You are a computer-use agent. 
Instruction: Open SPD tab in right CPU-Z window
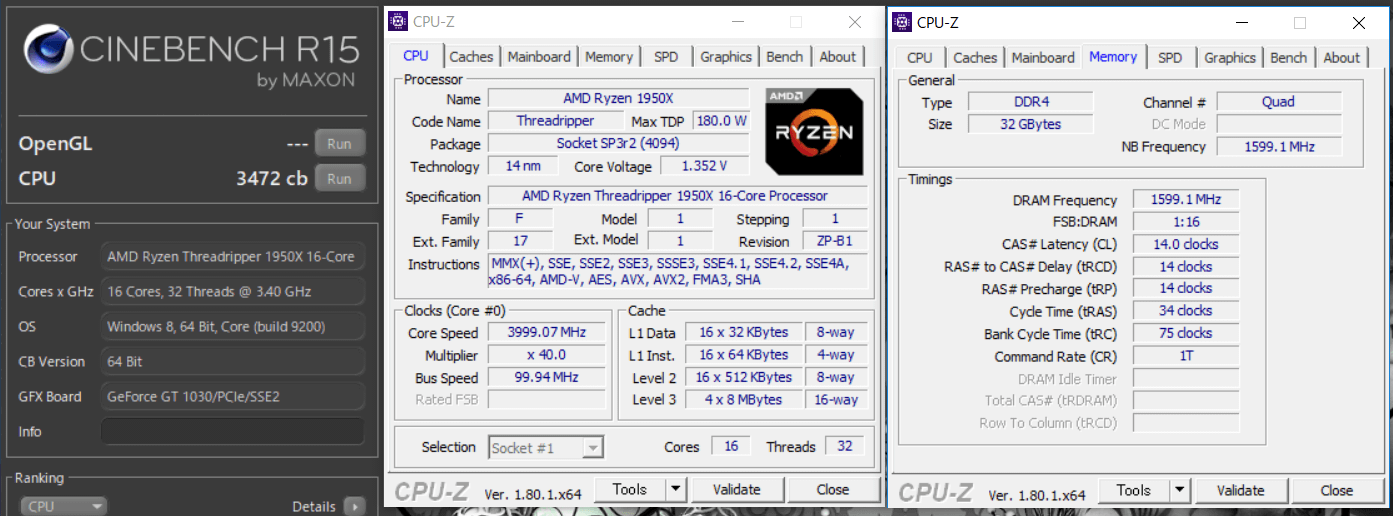(1170, 58)
